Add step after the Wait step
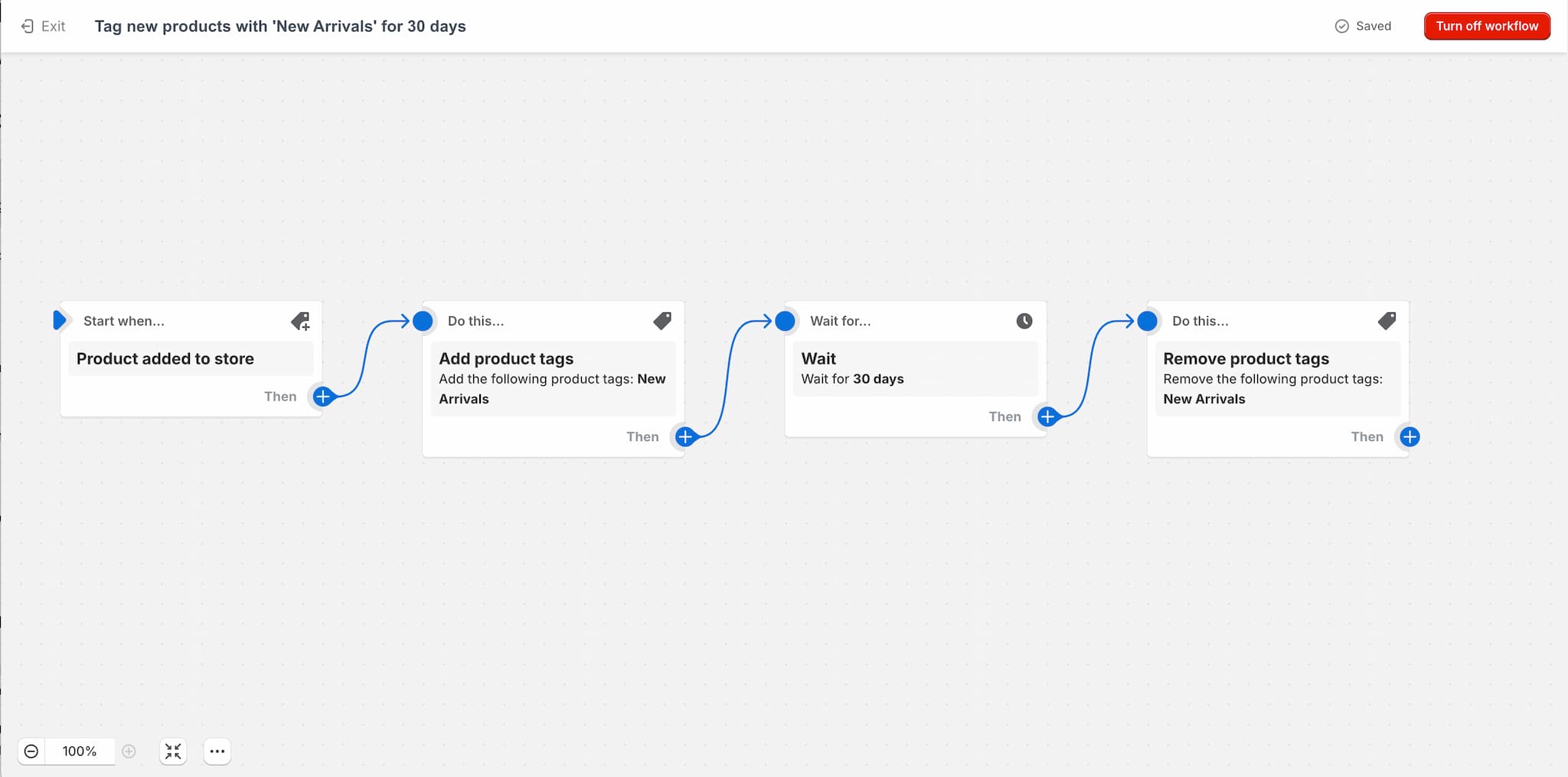The width and height of the screenshot is (1568, 777). [1047, 417]
